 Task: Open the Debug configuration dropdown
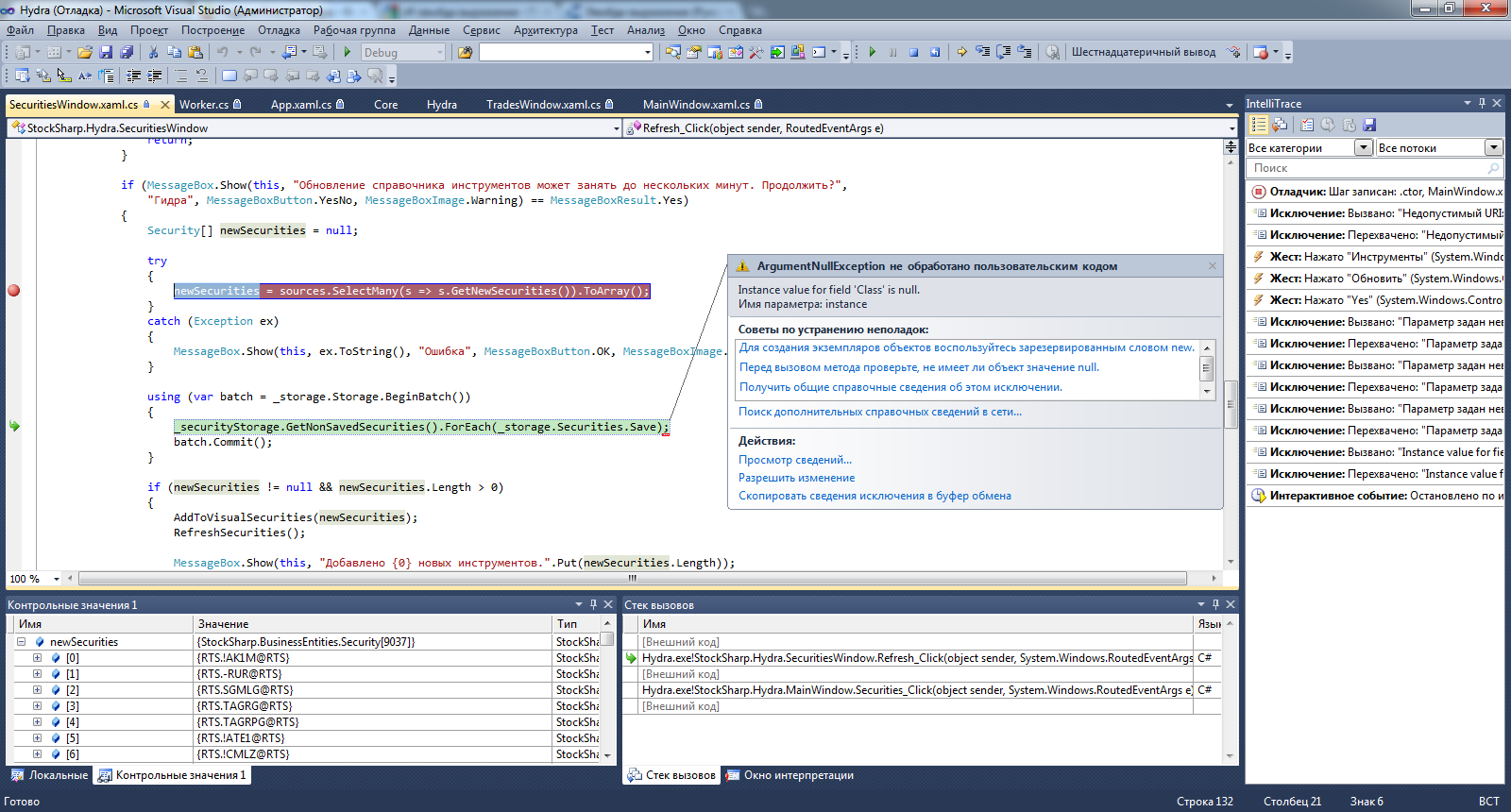pyautogui.click(x=440, y=53)
